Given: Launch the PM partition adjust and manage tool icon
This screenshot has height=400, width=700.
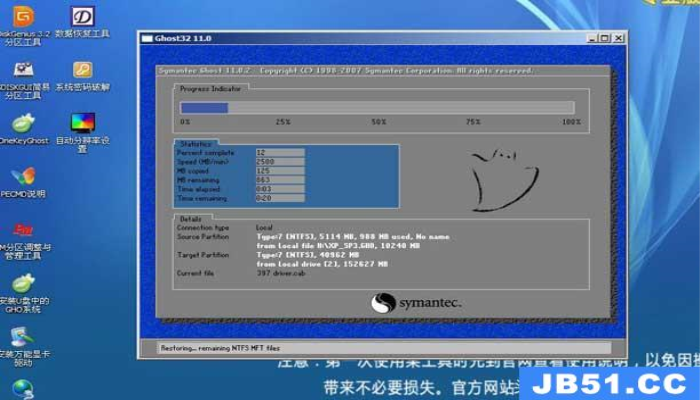Looking at the screenshot, I should (23, 230).
